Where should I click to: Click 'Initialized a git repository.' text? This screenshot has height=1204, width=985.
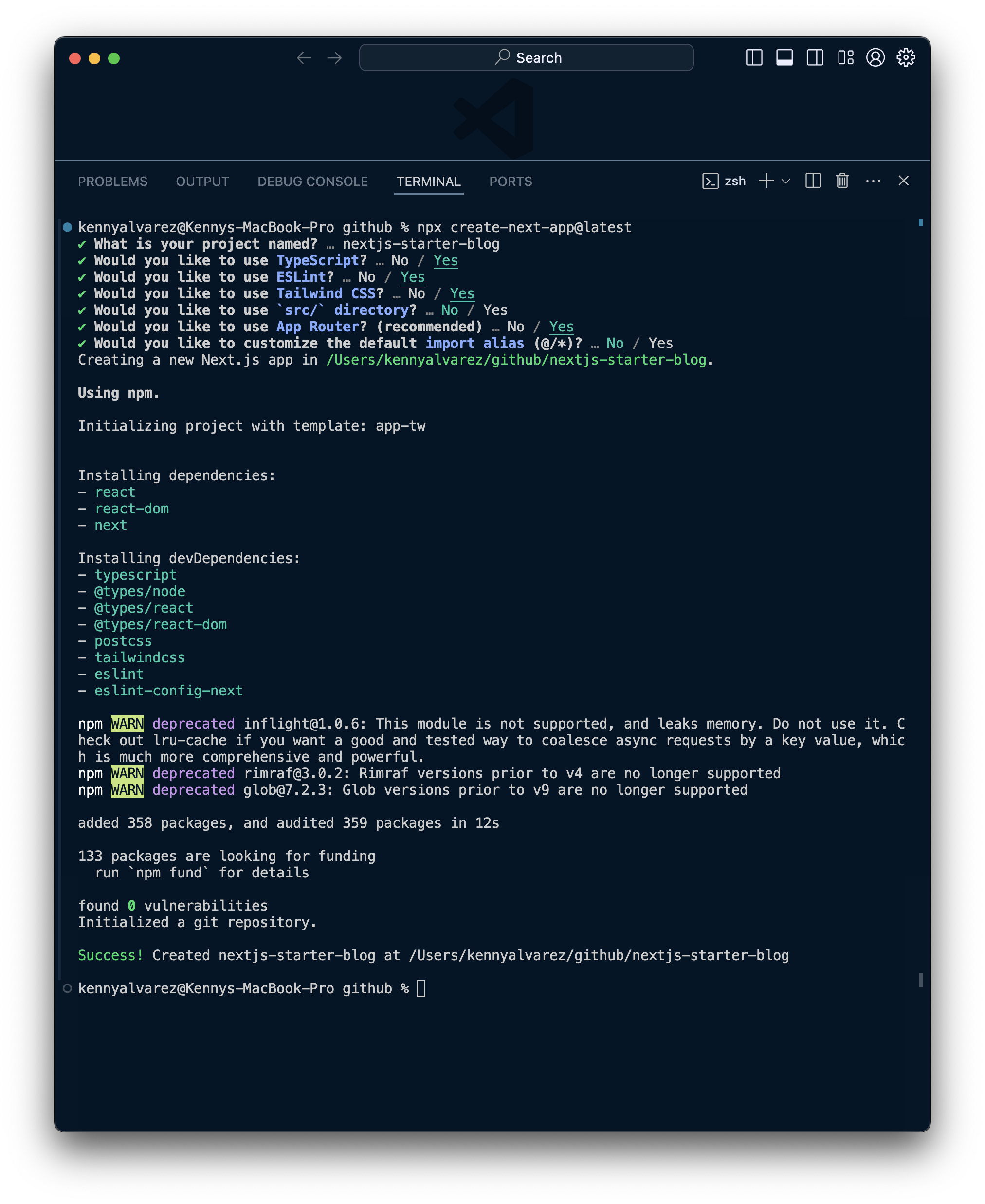(x=197, y=923)
